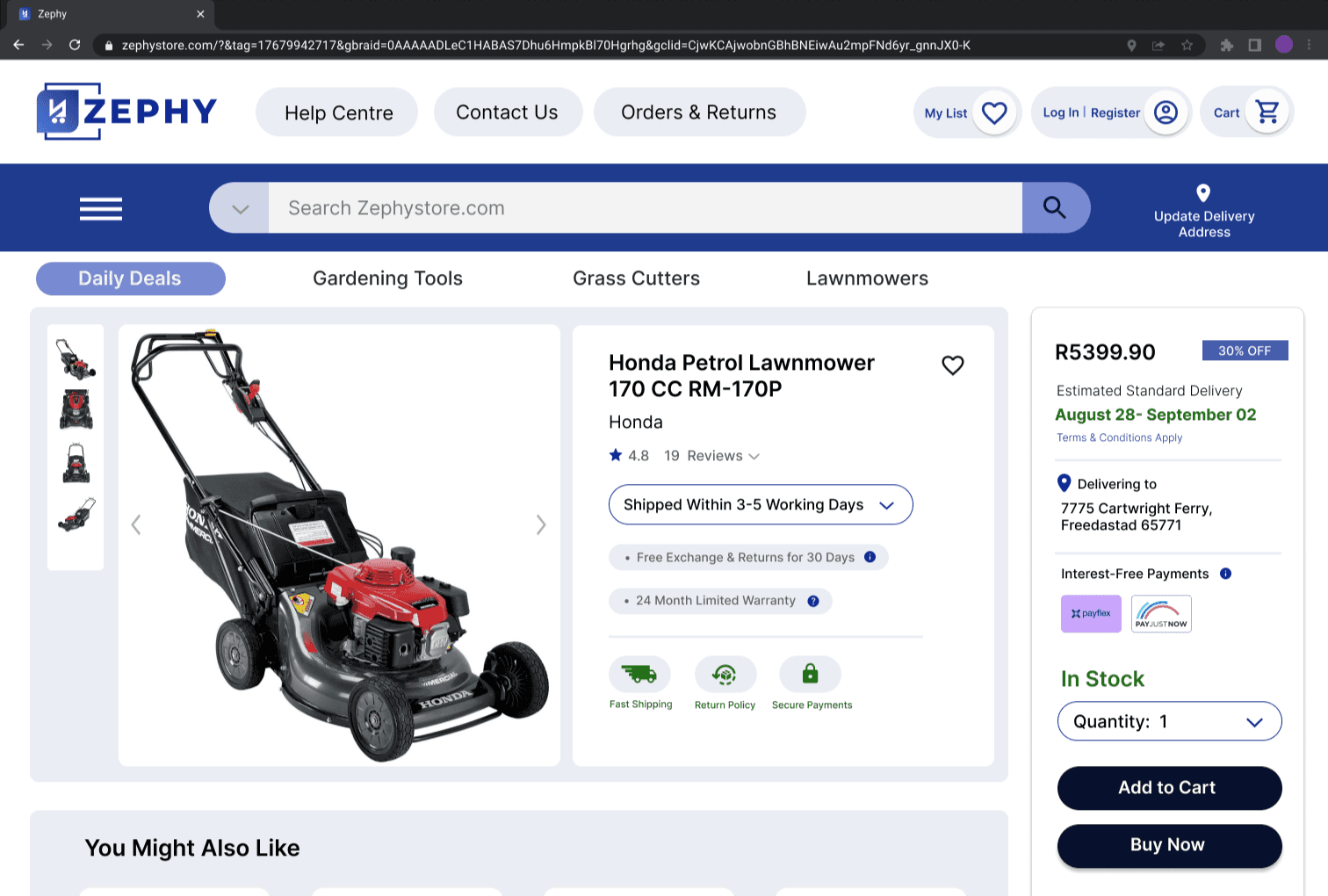This screenshot has height=896, width=1328.
Task: Click the Zephy logo
Action: click(126, 112)
